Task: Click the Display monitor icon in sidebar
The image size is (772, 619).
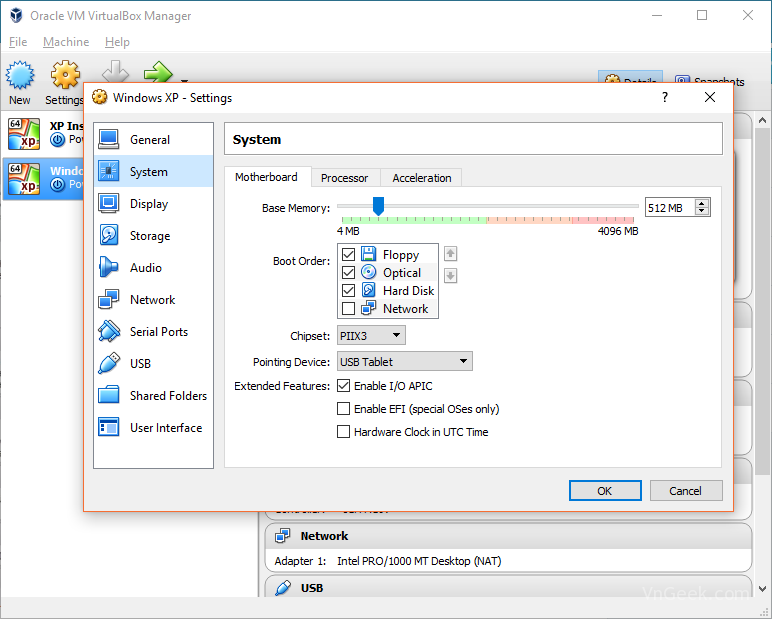Action: pos(108,203)
